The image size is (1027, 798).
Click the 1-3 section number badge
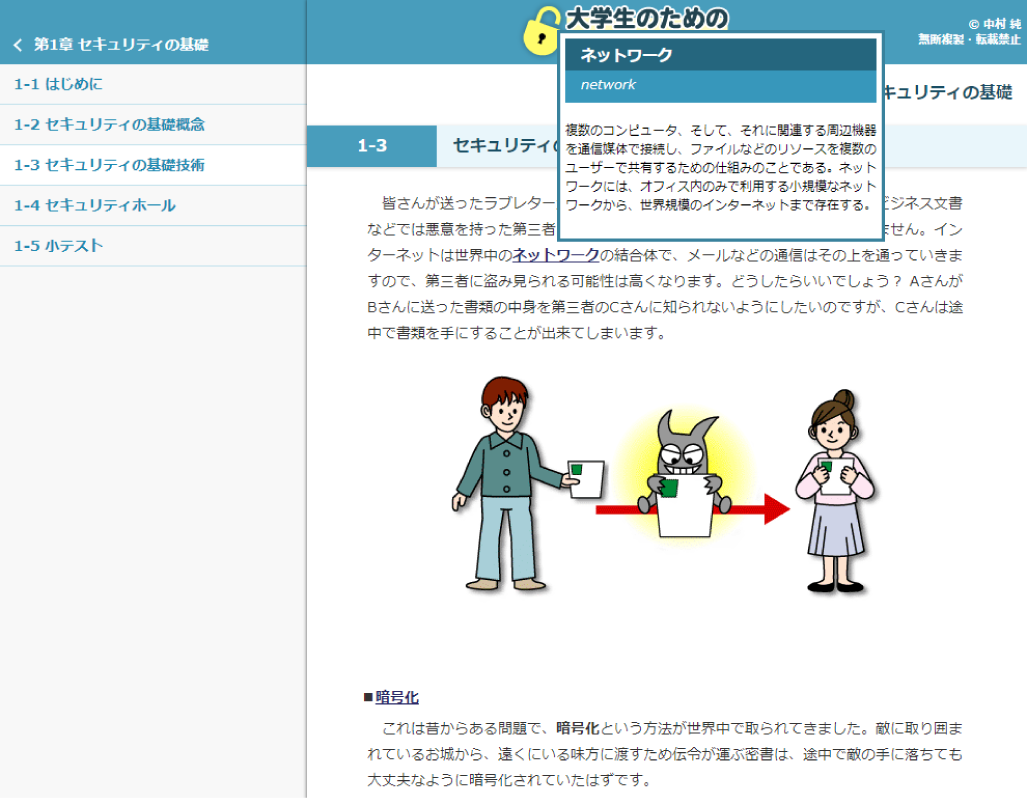pos(371,146)
